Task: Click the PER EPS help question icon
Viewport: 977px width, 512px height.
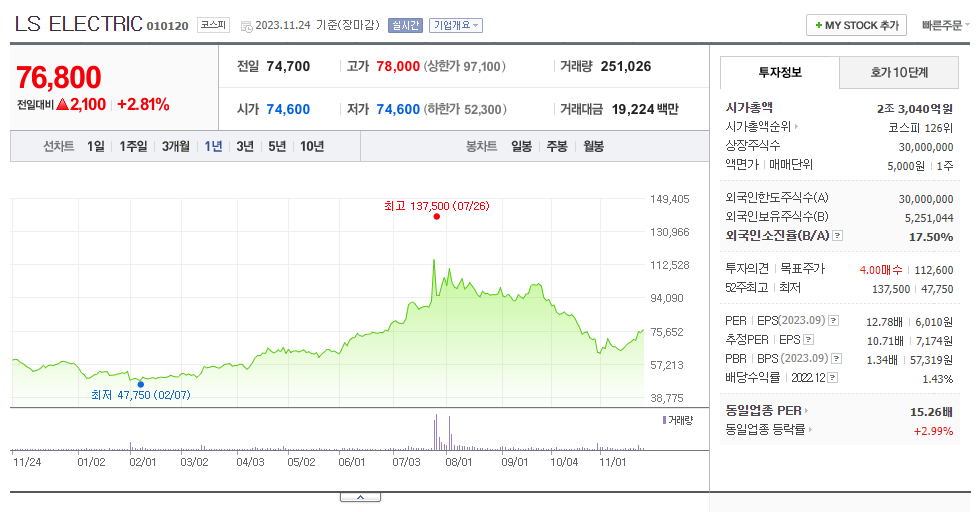Action: pyautogui.click(x=834, y=321)
